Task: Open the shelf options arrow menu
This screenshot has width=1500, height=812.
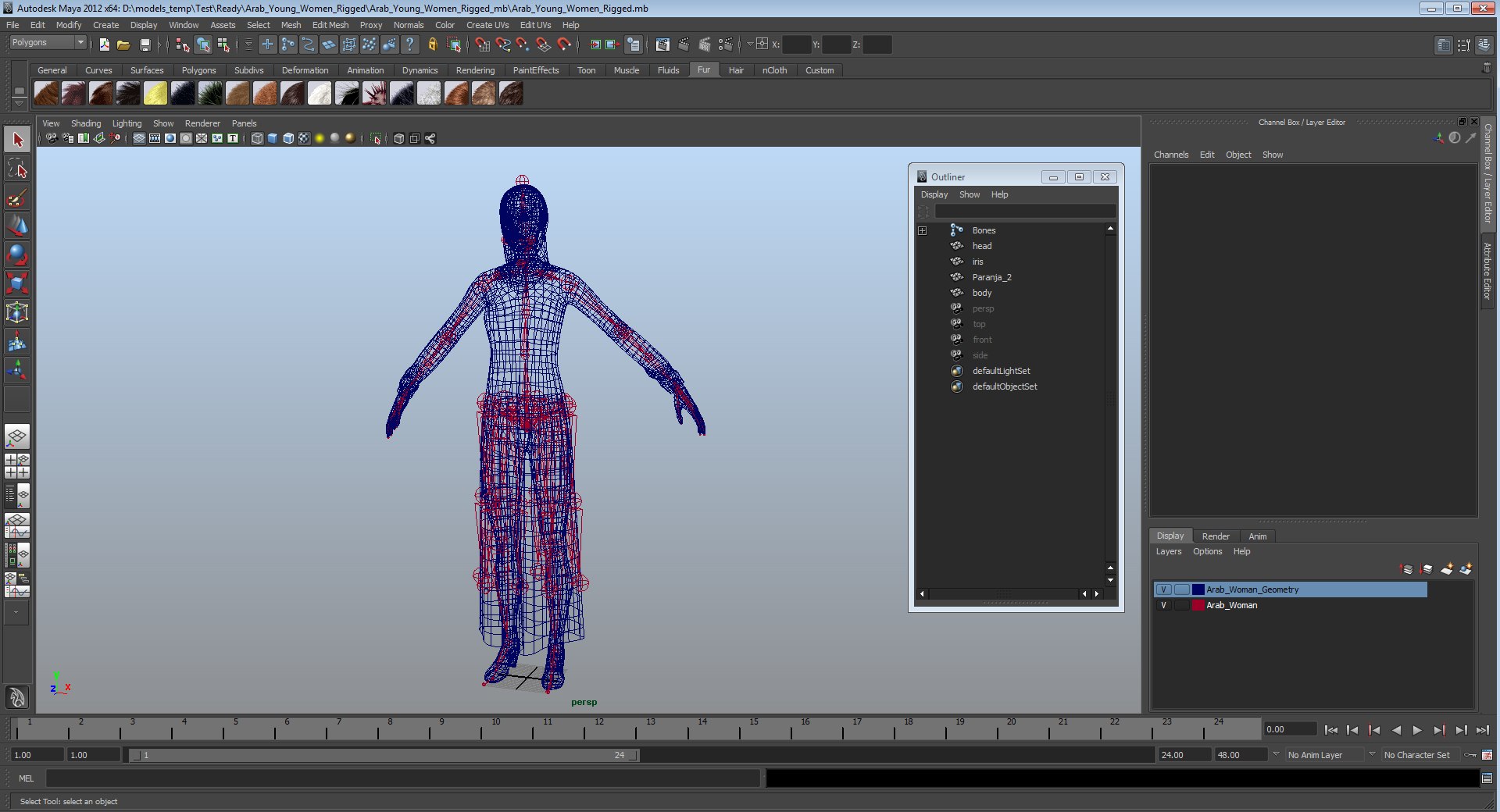Action: (x=19, y=102)
